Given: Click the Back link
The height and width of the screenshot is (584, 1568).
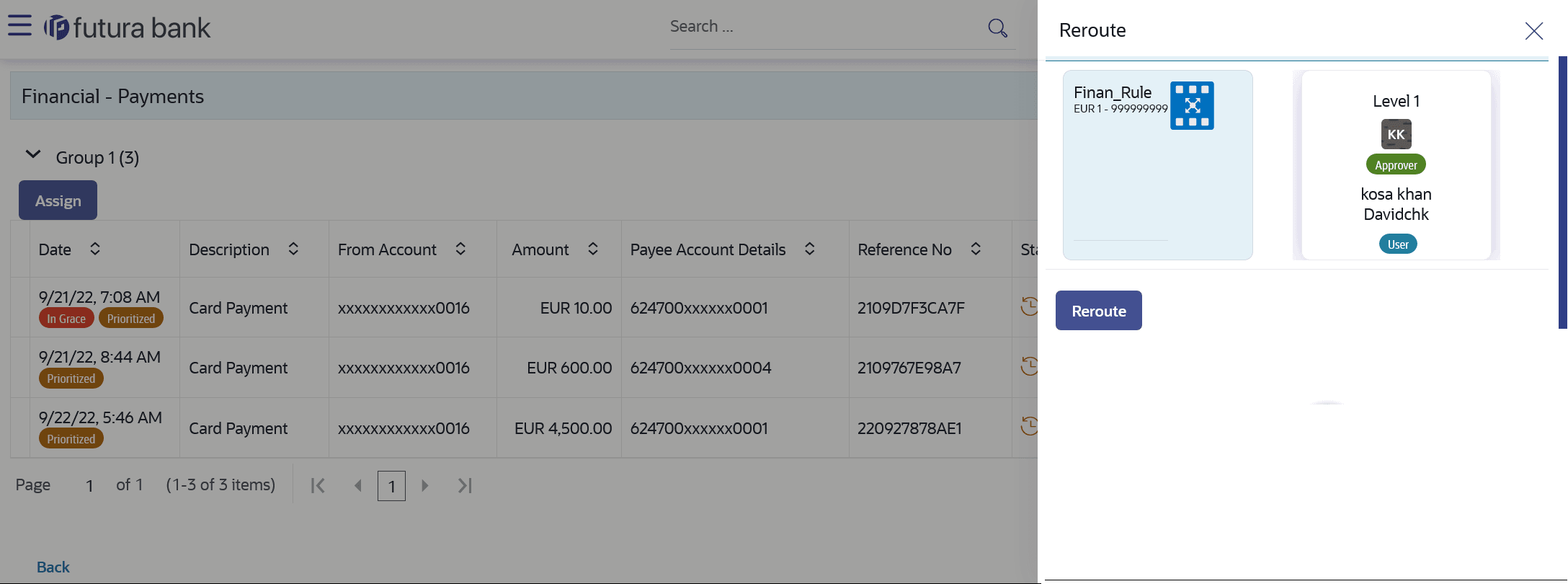Looking at the screenshot, I should (53, 567).
